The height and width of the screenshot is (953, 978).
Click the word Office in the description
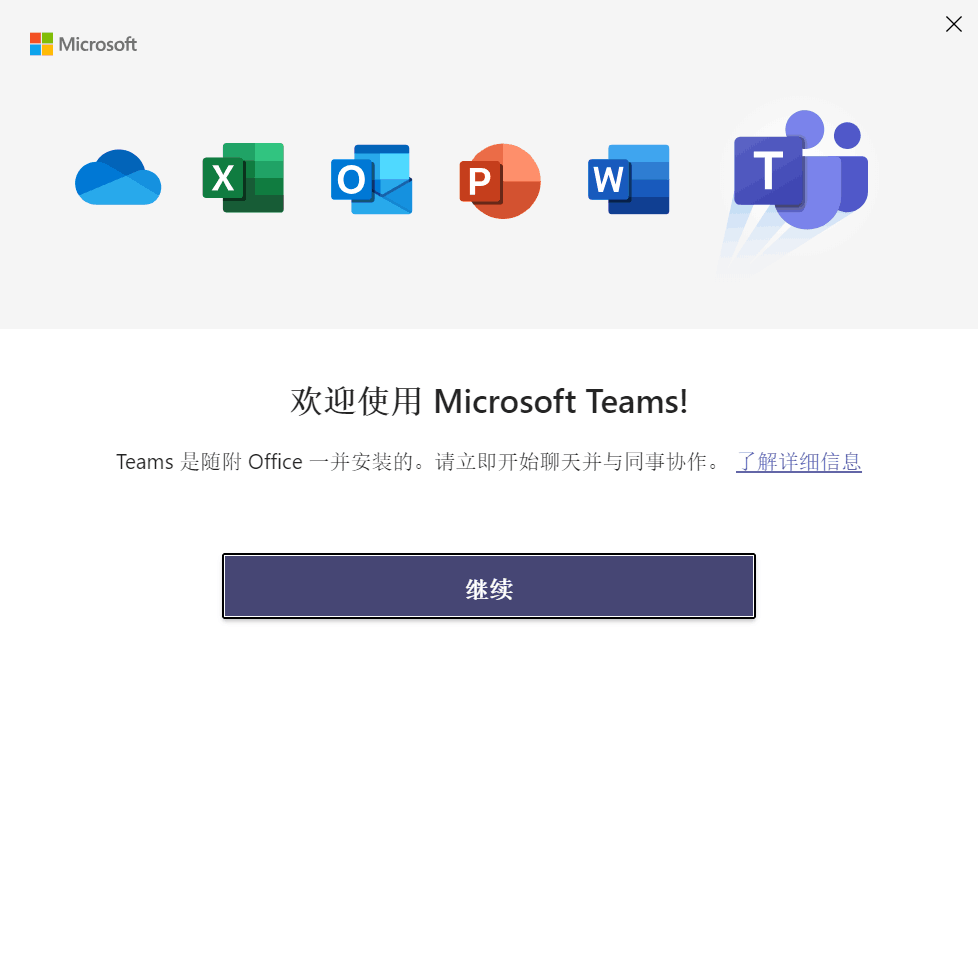275,462
